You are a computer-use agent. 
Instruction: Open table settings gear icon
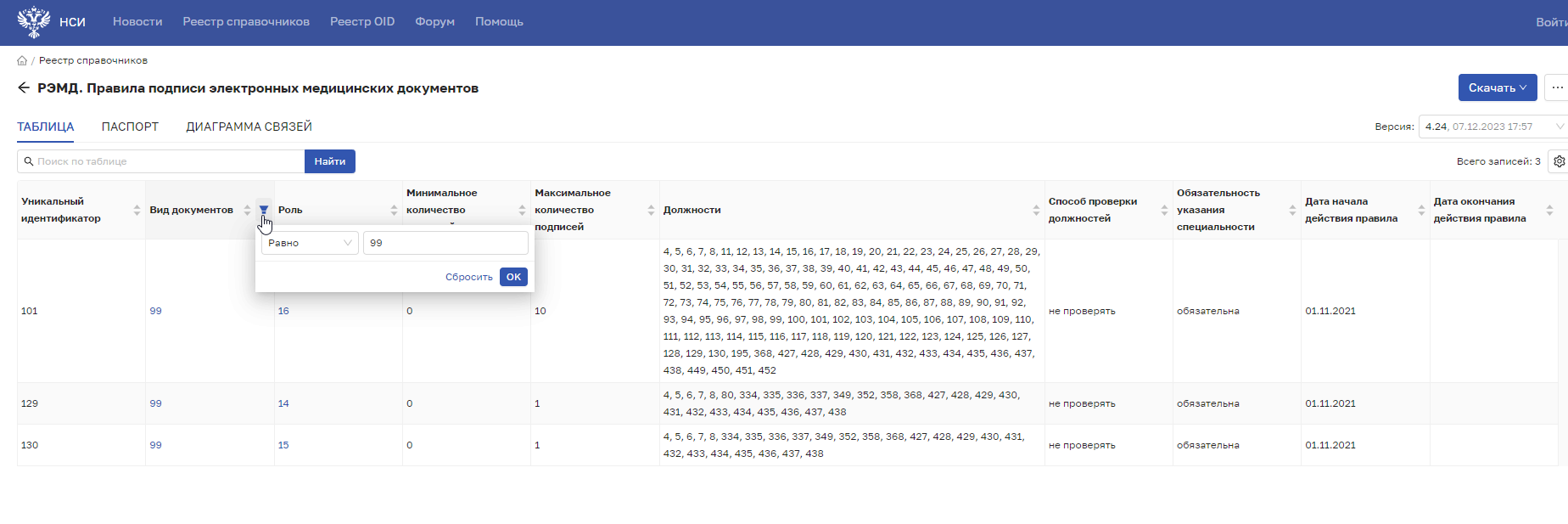[1559, 161]
